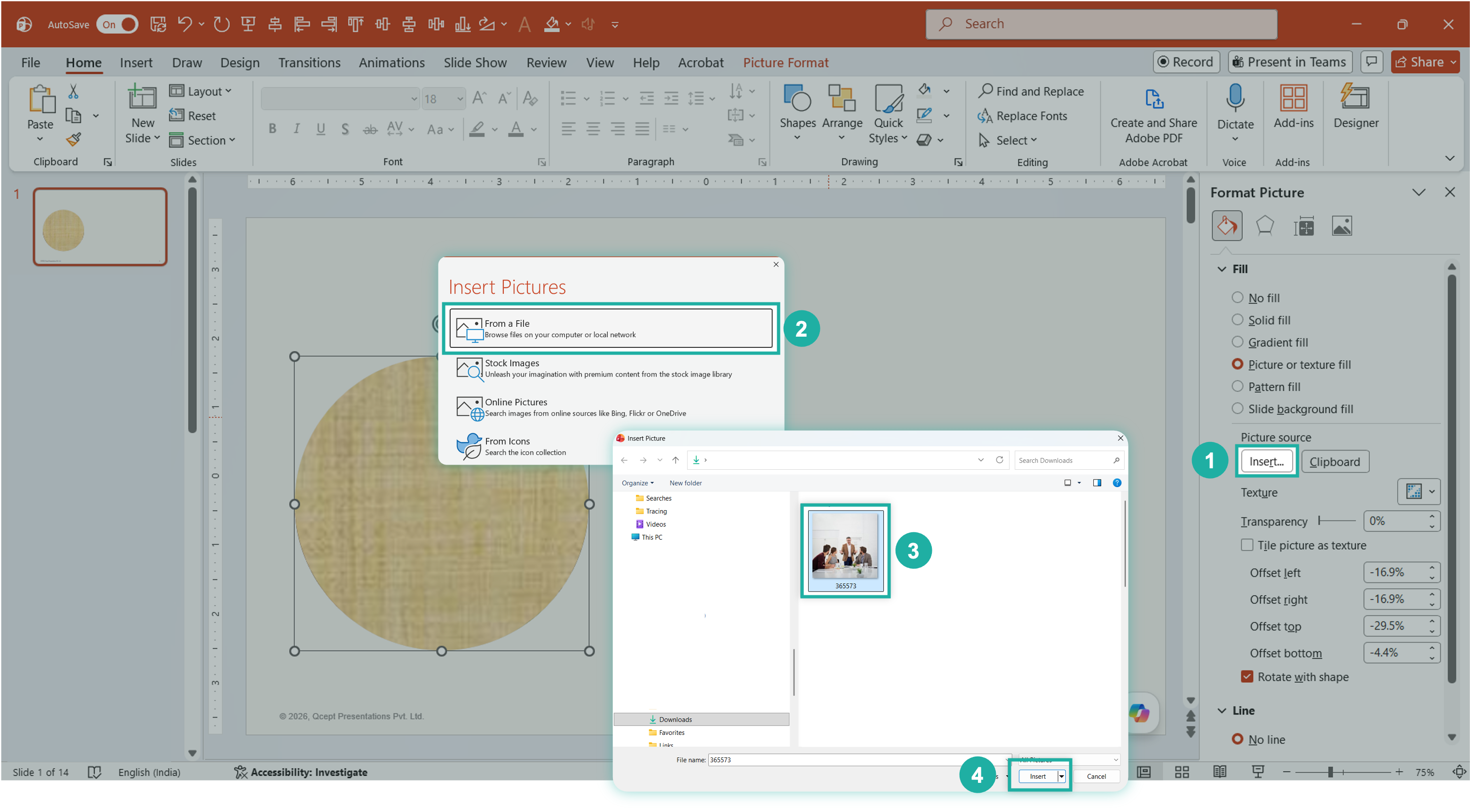Click Present in Teams button
The height and width of the screenshot is (812, 1470).
[1290, 62]
